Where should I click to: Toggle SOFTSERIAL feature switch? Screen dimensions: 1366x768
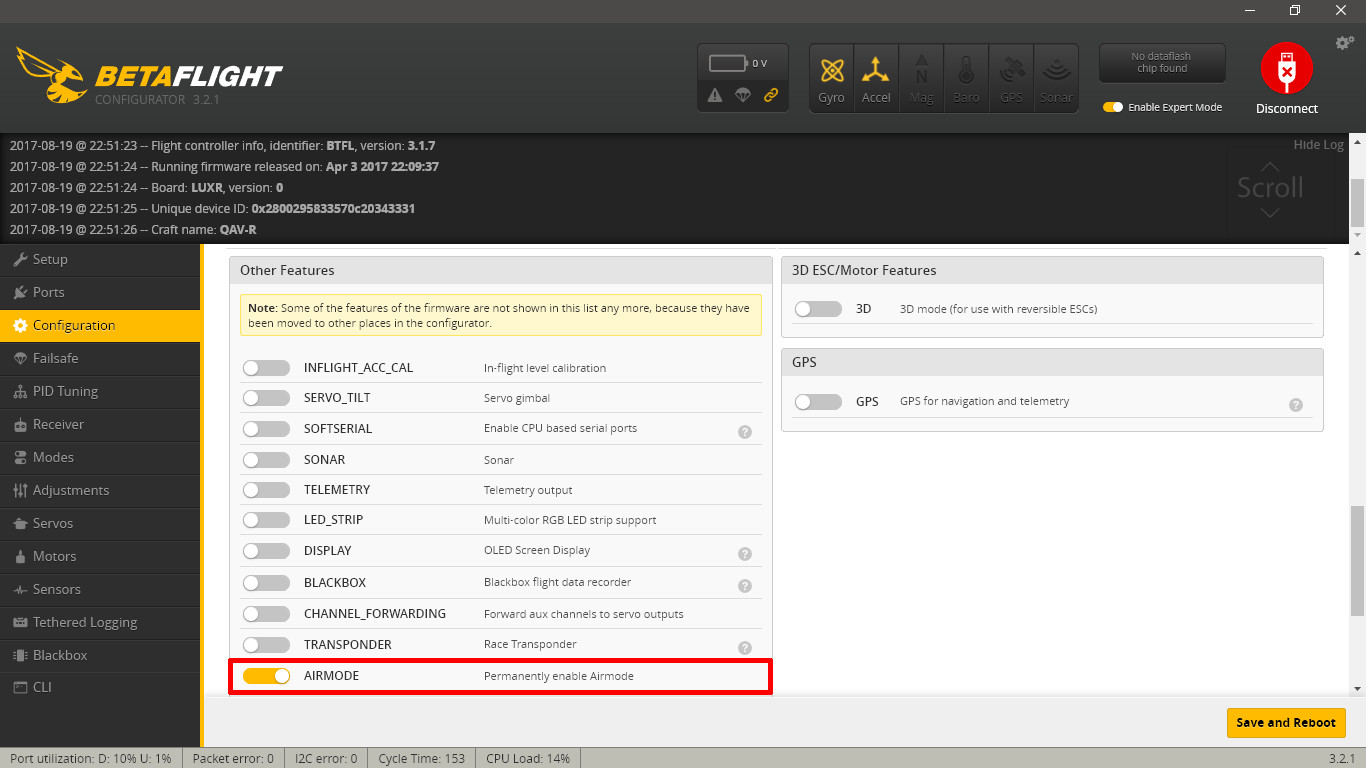click(266, 429)
